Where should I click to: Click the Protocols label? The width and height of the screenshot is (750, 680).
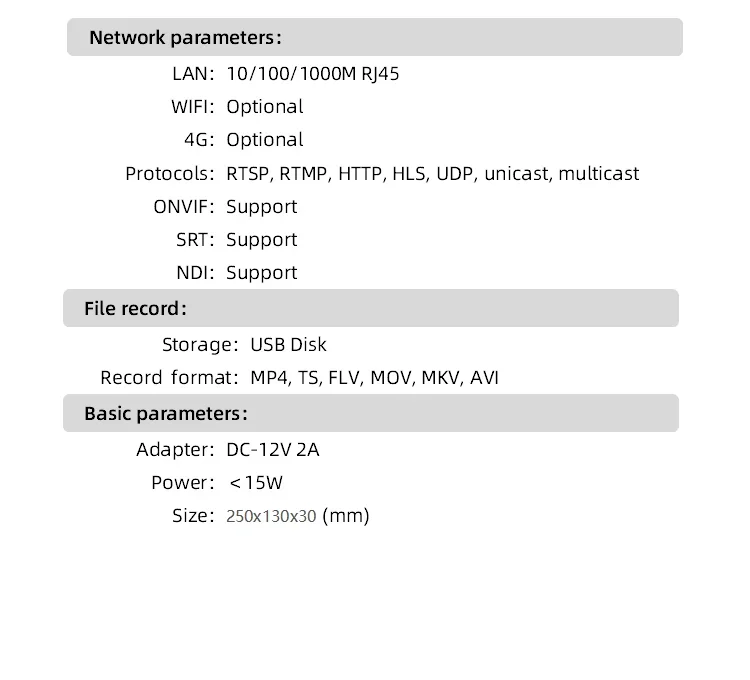pyautogui.click(x=169, y=173)
